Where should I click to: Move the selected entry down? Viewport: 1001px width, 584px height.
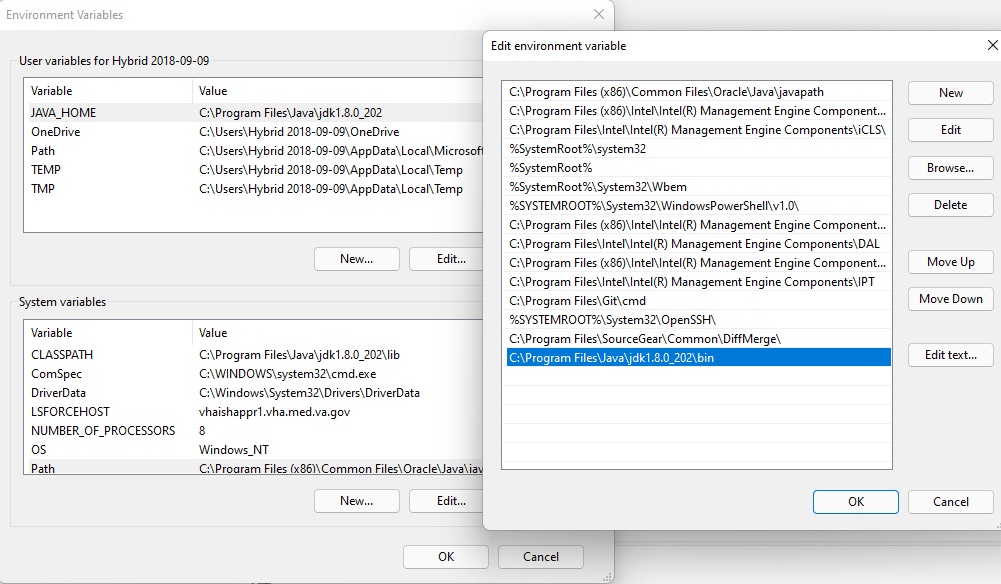950,299
